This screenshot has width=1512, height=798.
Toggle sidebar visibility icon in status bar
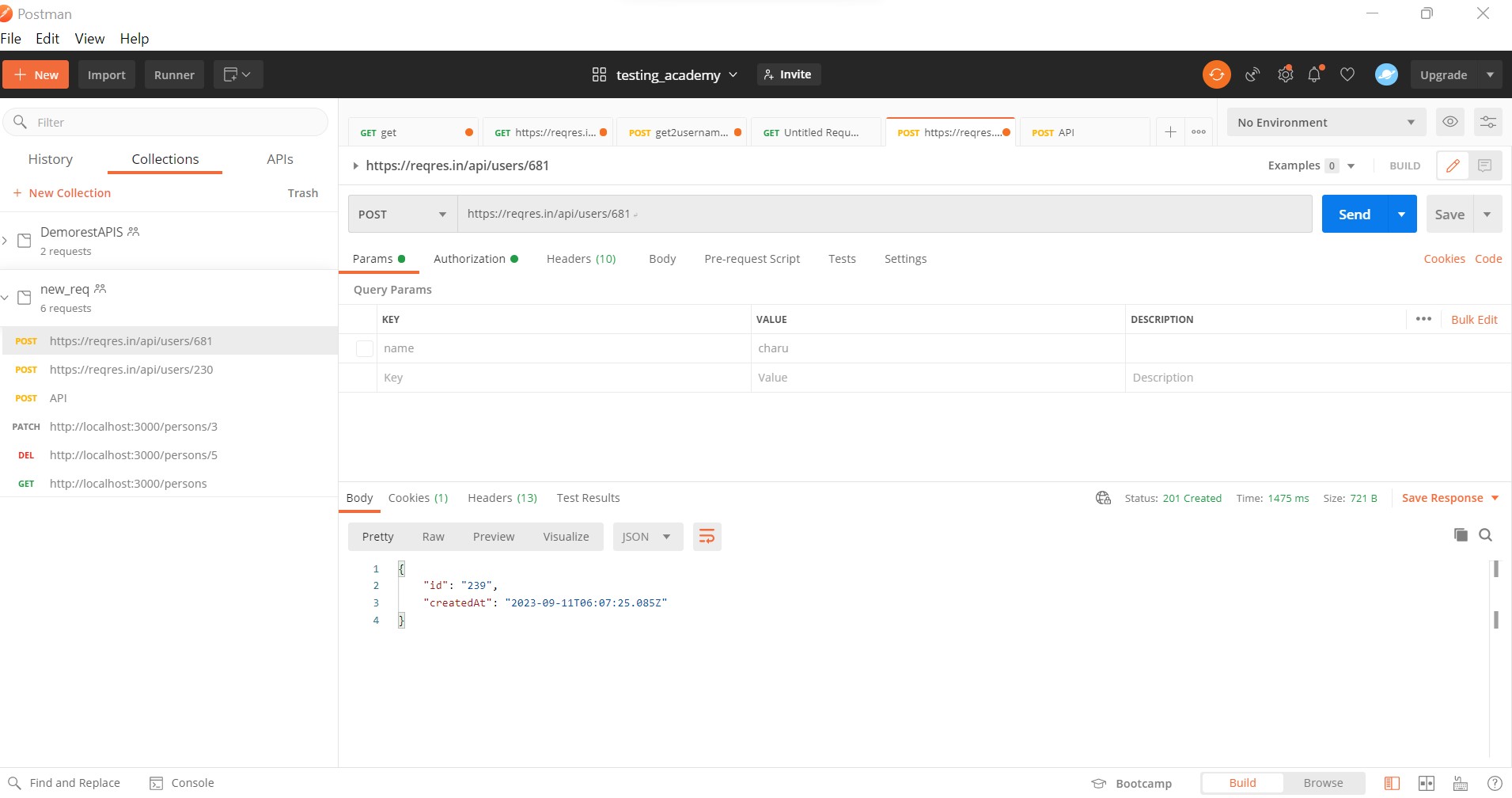(1392, 783)
